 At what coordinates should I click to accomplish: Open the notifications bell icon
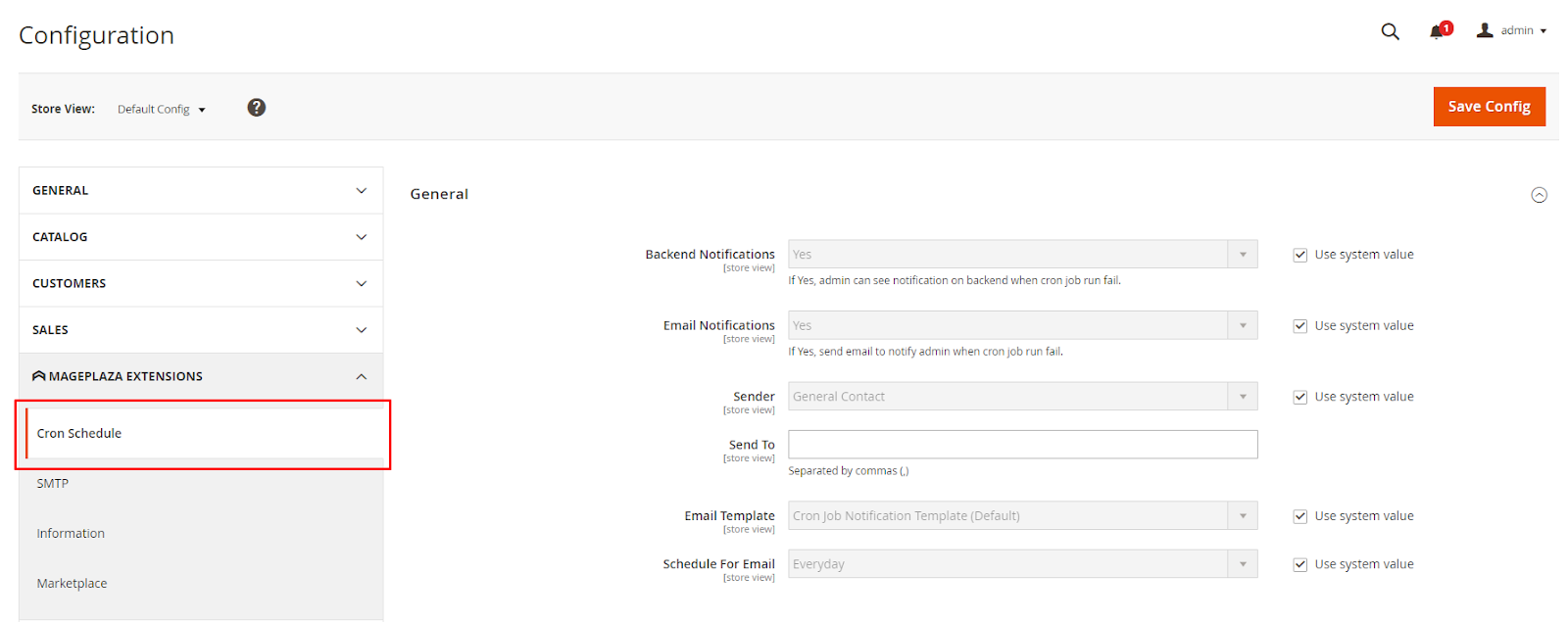pyautogui.click(x=1437, y=31)
